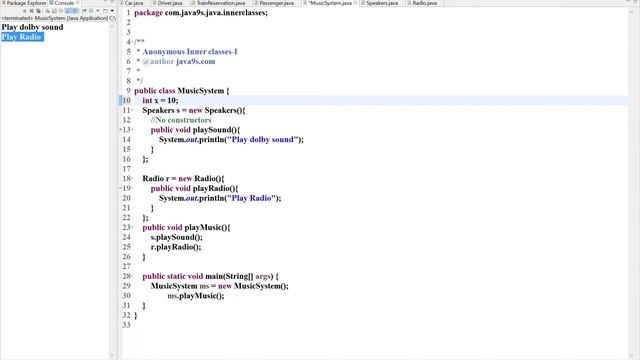Image resolution: width=640 pixels, height=360 pixels.
Task: Open Display Selected Console dropdown arrow
Action: coord(98,11)
